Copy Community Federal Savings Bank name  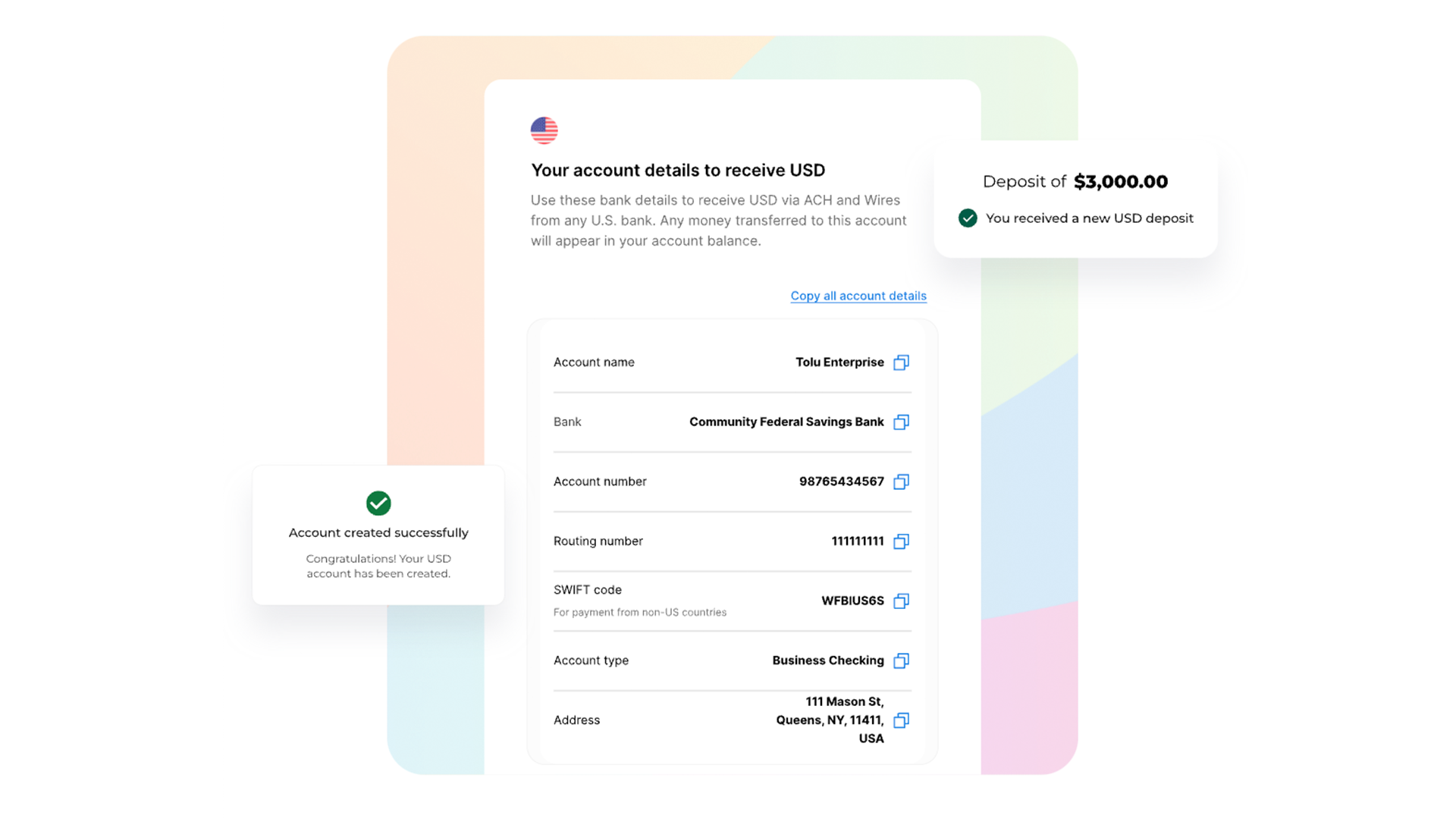tap(901, 422)
